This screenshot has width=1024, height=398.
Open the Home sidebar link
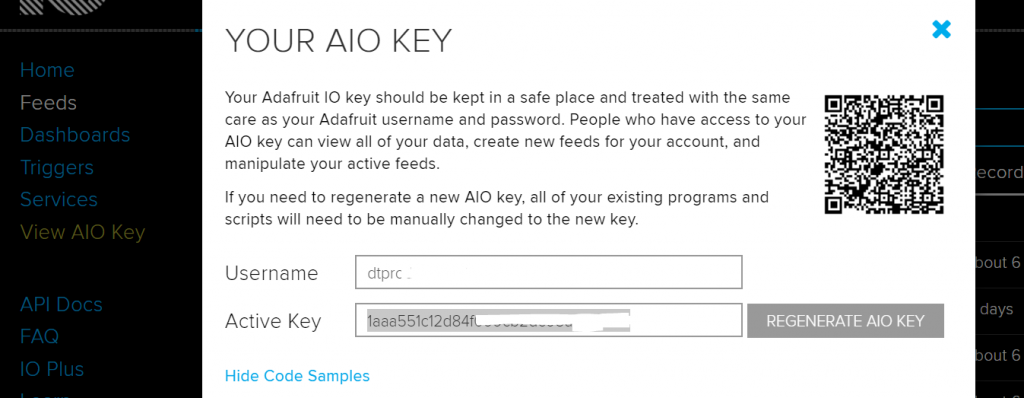pyautogui.click(x=47, y=70)
